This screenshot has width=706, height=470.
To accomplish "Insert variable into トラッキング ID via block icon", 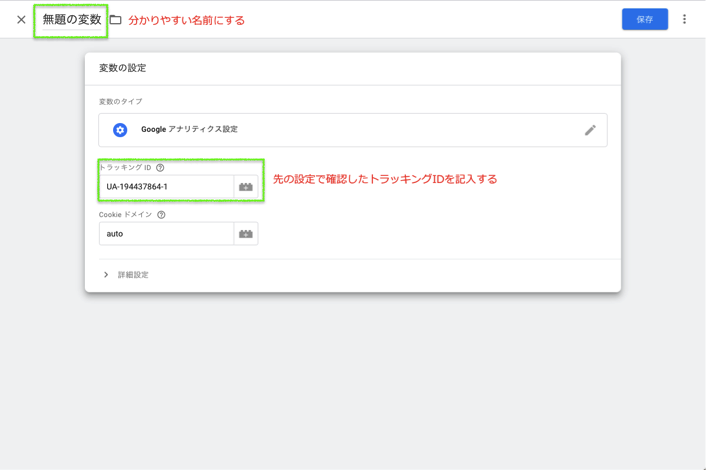I will [x=246, y=187].
